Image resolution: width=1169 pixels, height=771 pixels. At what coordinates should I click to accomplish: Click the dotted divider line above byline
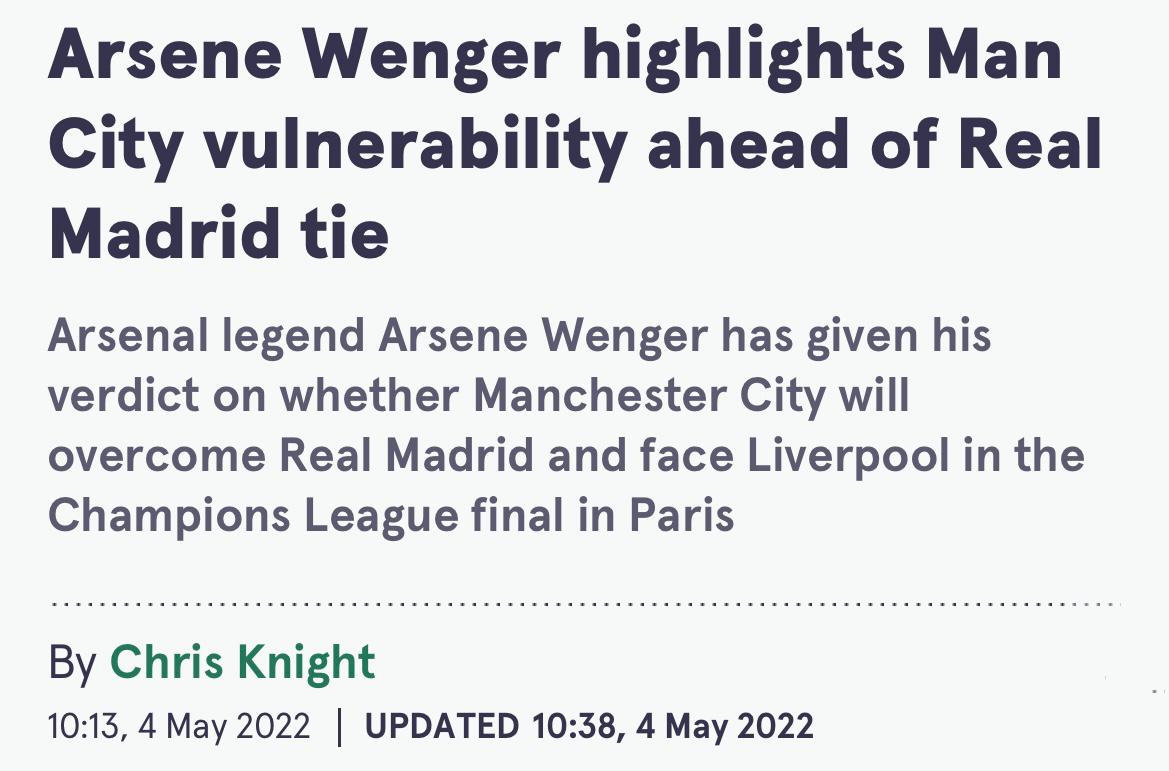pos(585,605)
